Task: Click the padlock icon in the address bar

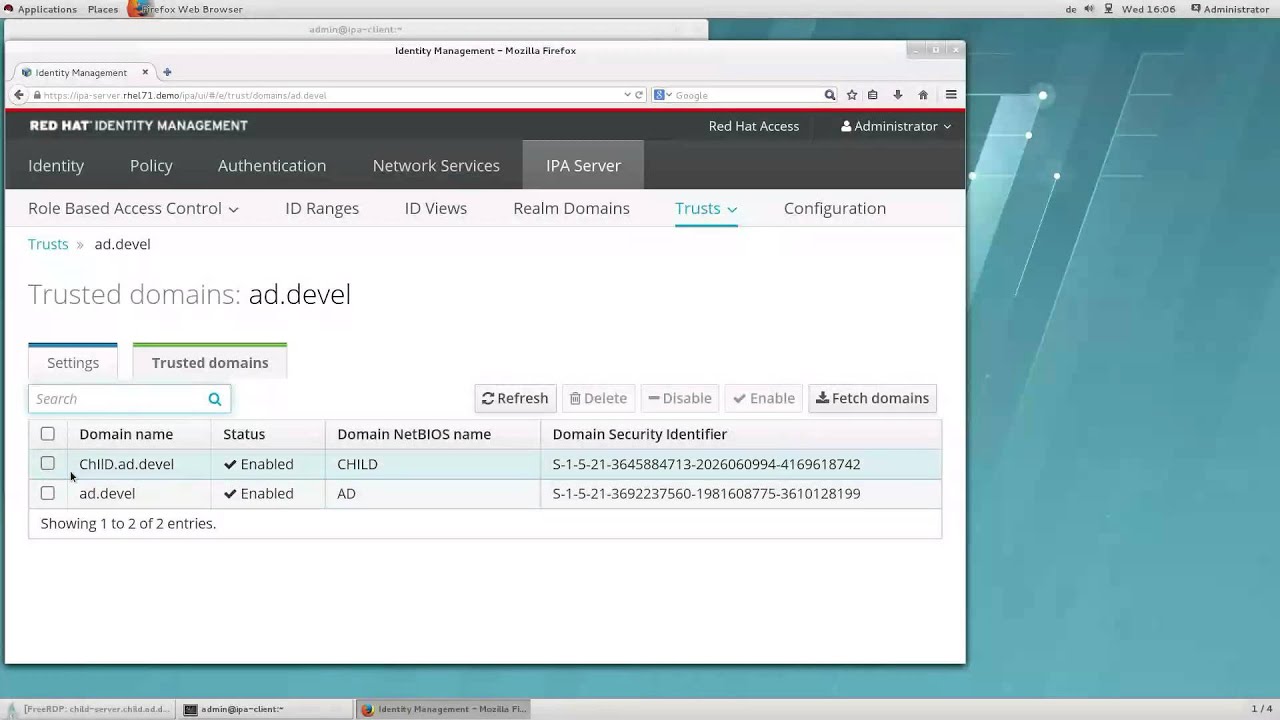Action: pyautogui.click(x=37, y=95)
